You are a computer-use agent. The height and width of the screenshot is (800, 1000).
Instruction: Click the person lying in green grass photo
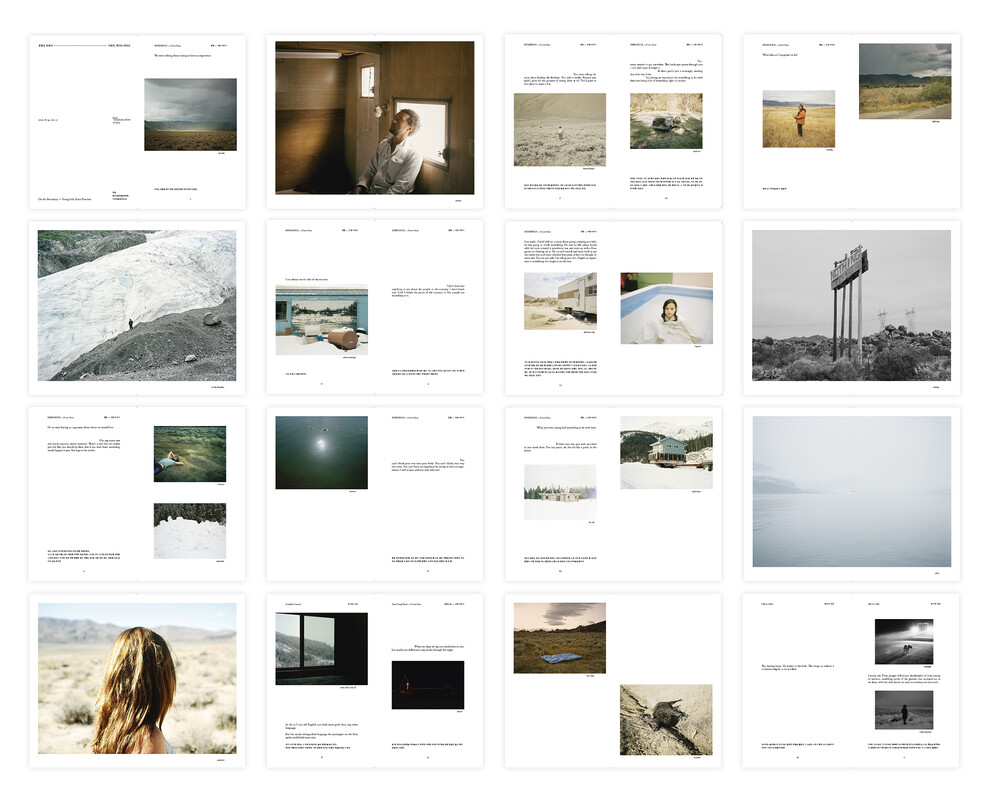coord(189,453)
